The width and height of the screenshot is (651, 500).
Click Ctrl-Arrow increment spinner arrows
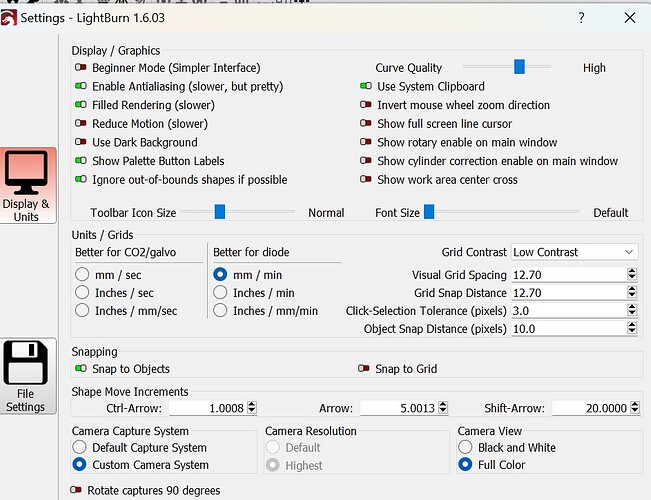252,407
